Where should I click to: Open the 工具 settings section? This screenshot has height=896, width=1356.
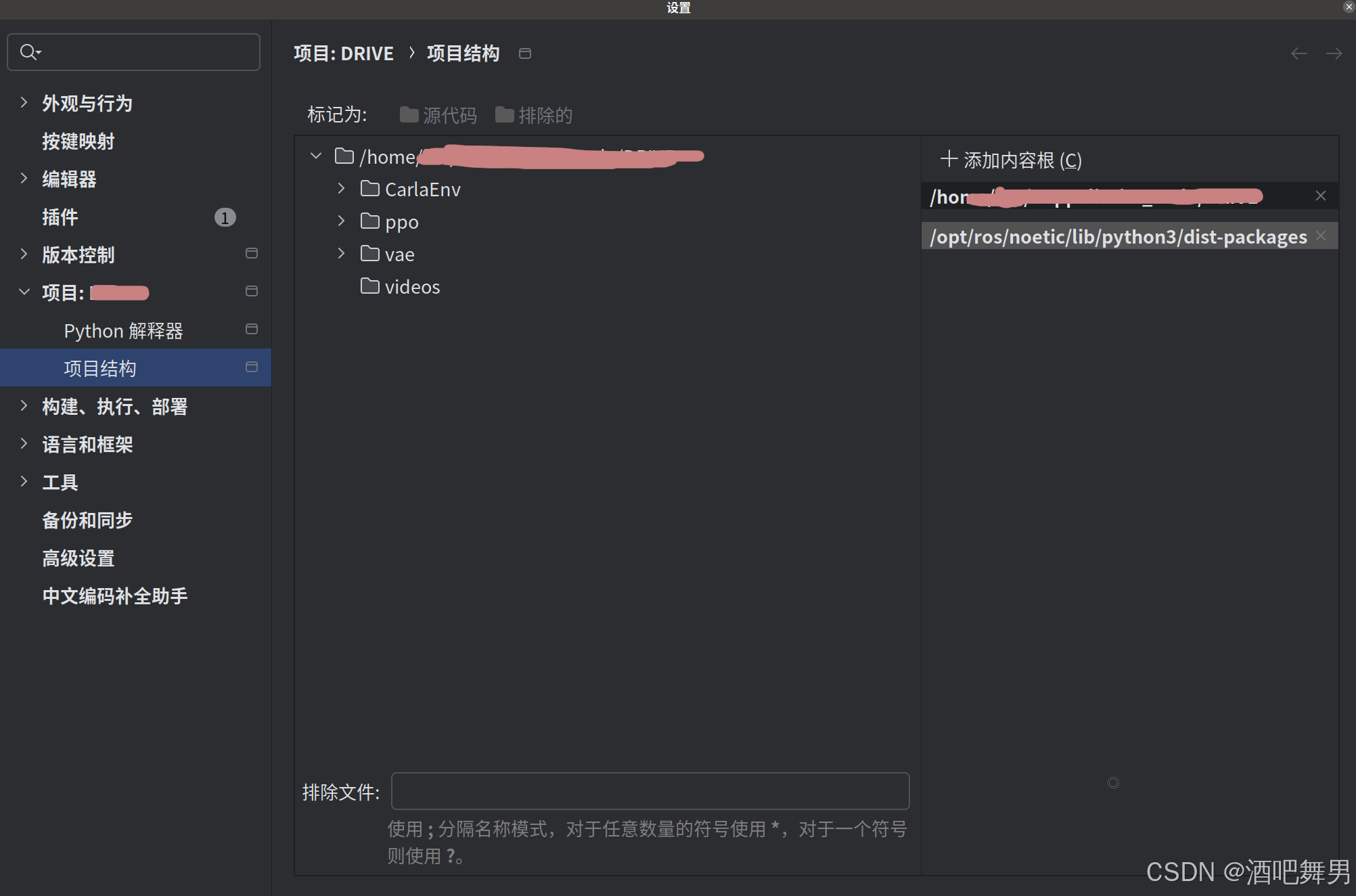tap(60, 482)
